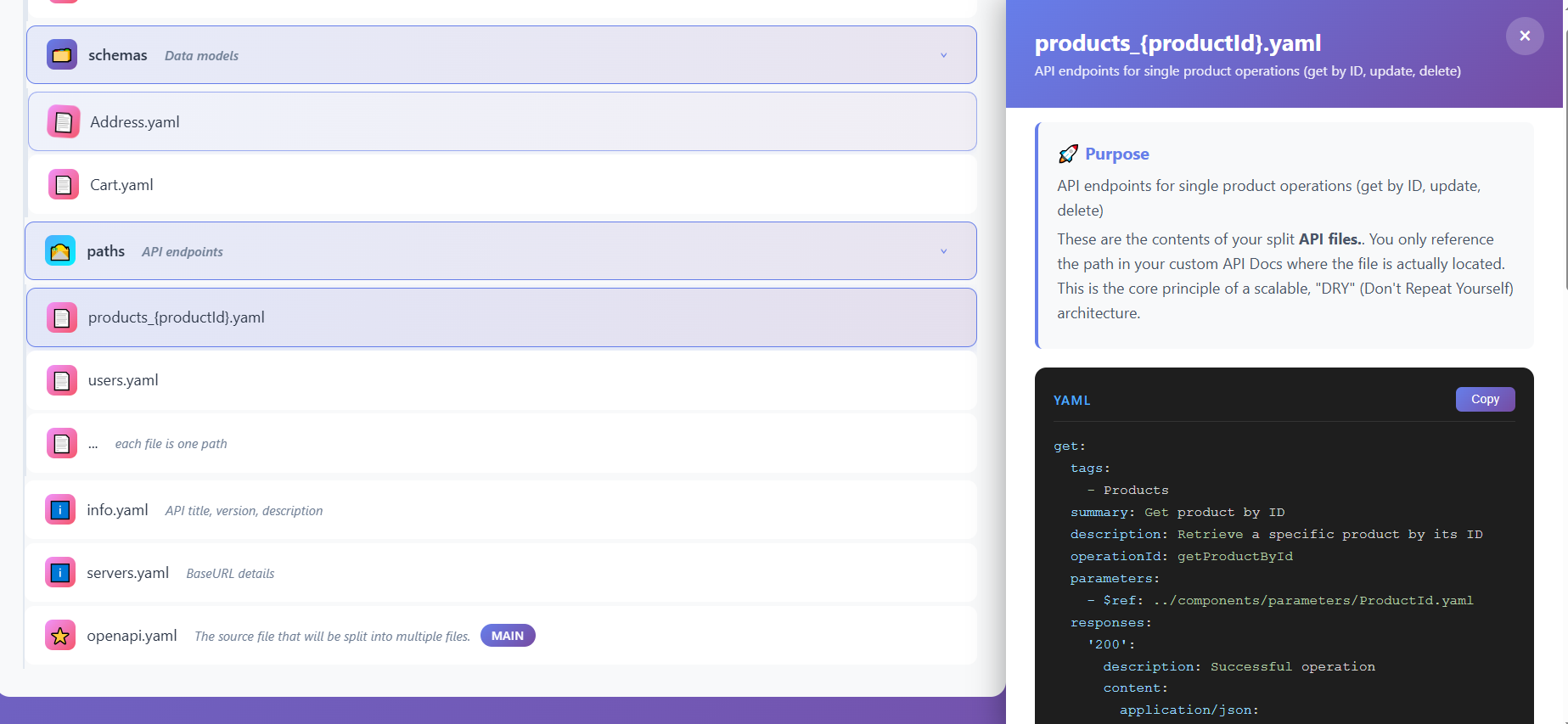This screenshot has width=1568, height=724.
Task: Click the rocket icon beside Purpose
Action: click(x=1068, y=154)
